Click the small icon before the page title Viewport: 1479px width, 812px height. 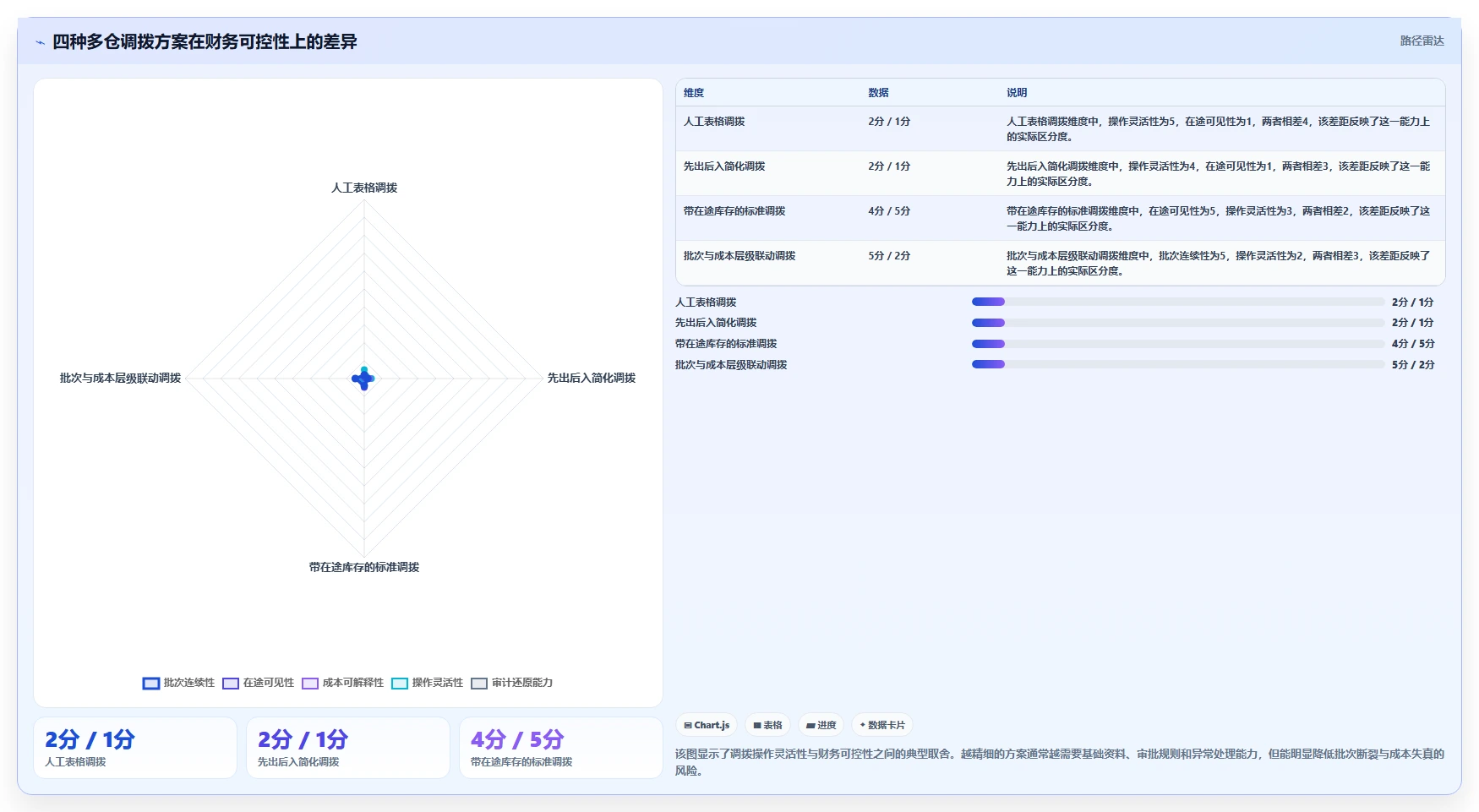point(40,42)
